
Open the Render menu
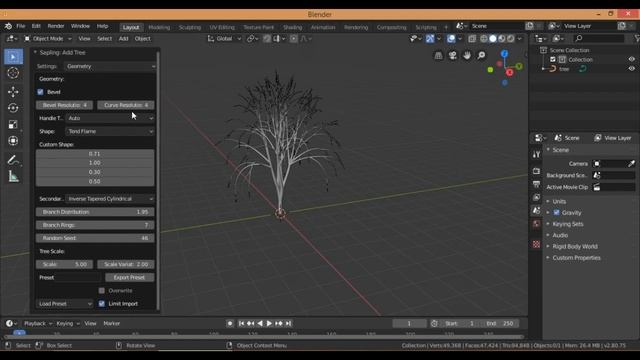coord(56,26)
